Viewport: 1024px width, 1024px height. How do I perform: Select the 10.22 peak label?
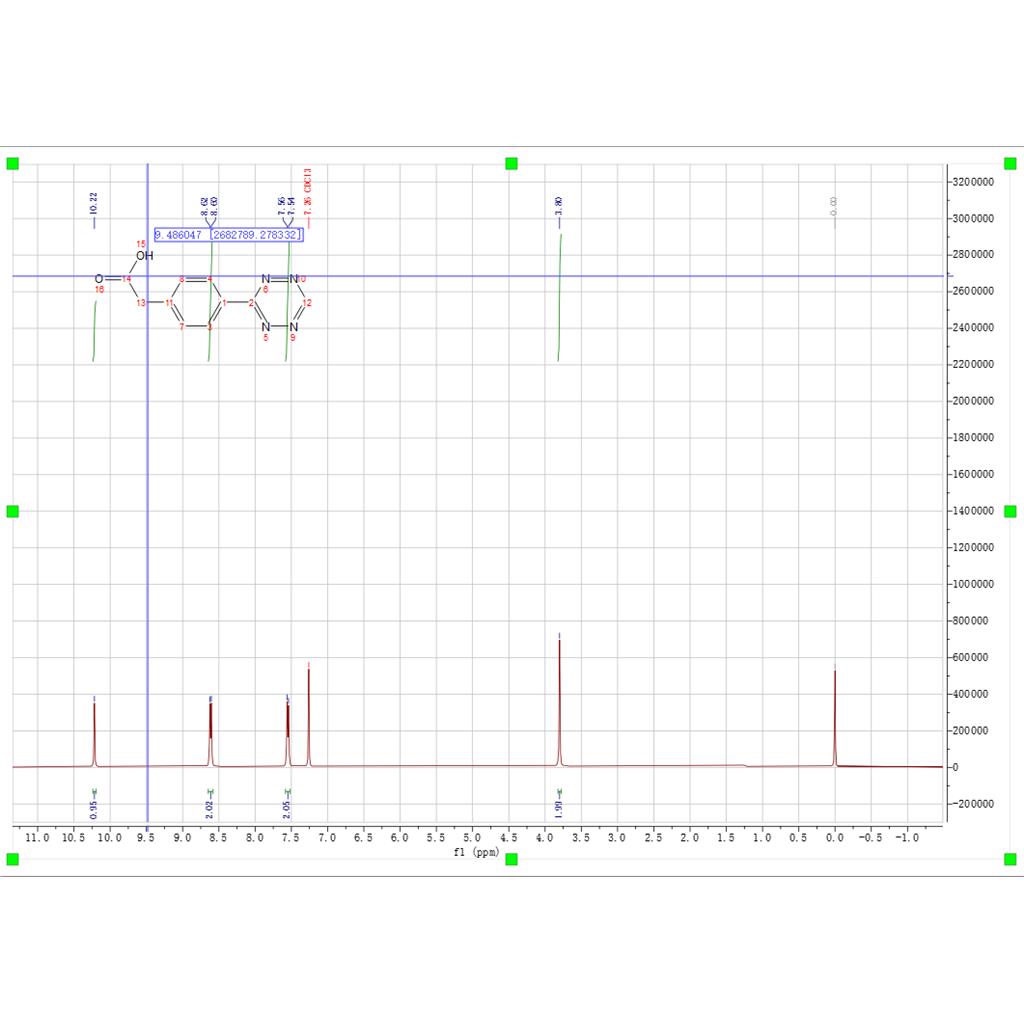(94, 204)
